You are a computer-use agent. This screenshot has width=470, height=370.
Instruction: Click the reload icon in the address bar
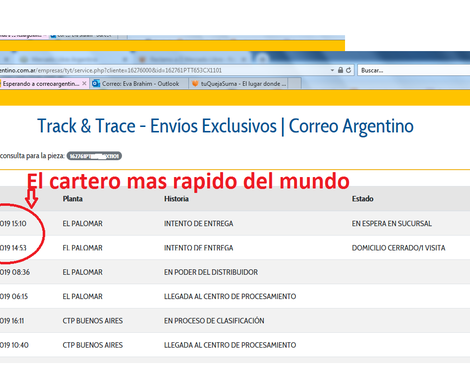[x=349, y=70]
